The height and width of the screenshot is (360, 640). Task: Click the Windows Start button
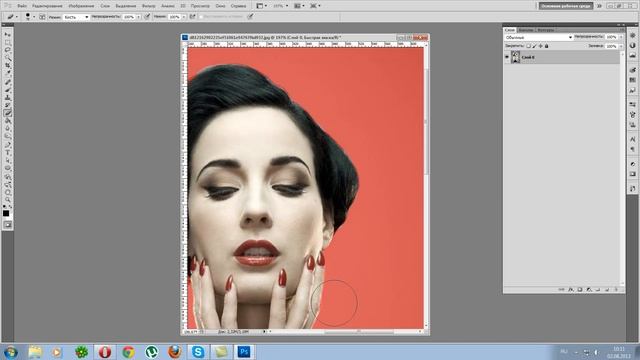[10, 352]
